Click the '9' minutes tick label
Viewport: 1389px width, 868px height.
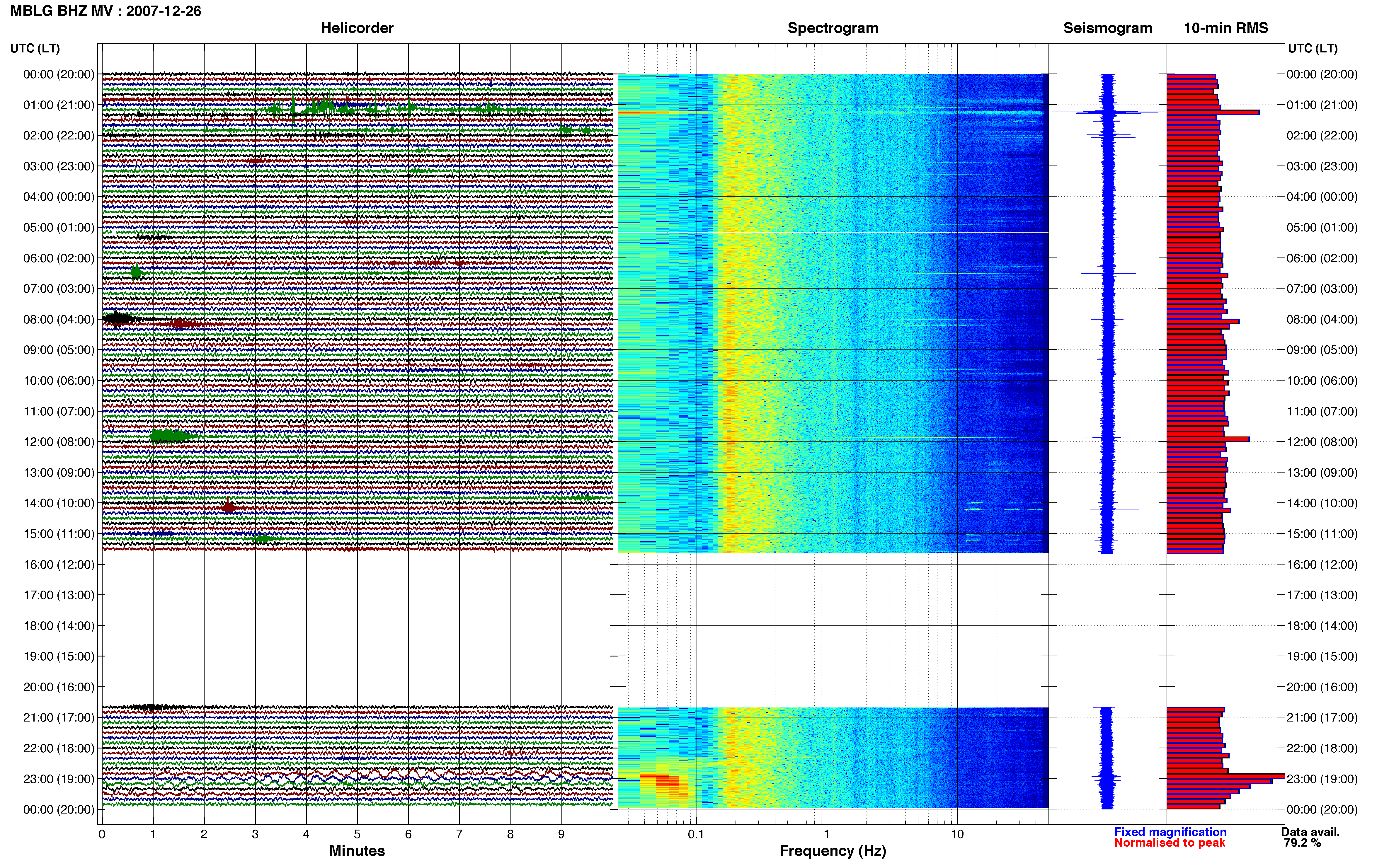coord(561,834)
